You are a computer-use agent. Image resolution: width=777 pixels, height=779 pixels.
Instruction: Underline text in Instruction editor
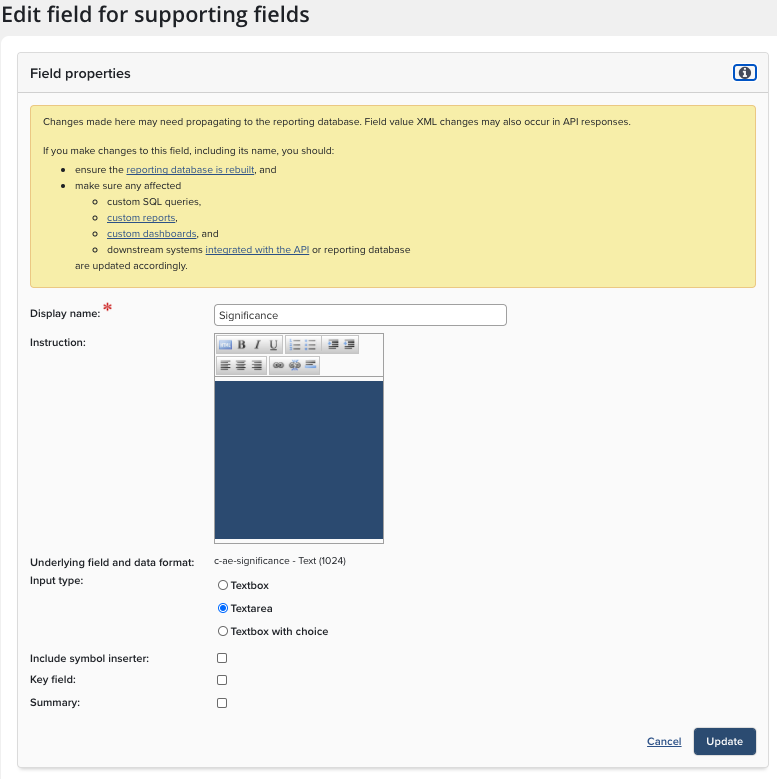coord(273,345)
